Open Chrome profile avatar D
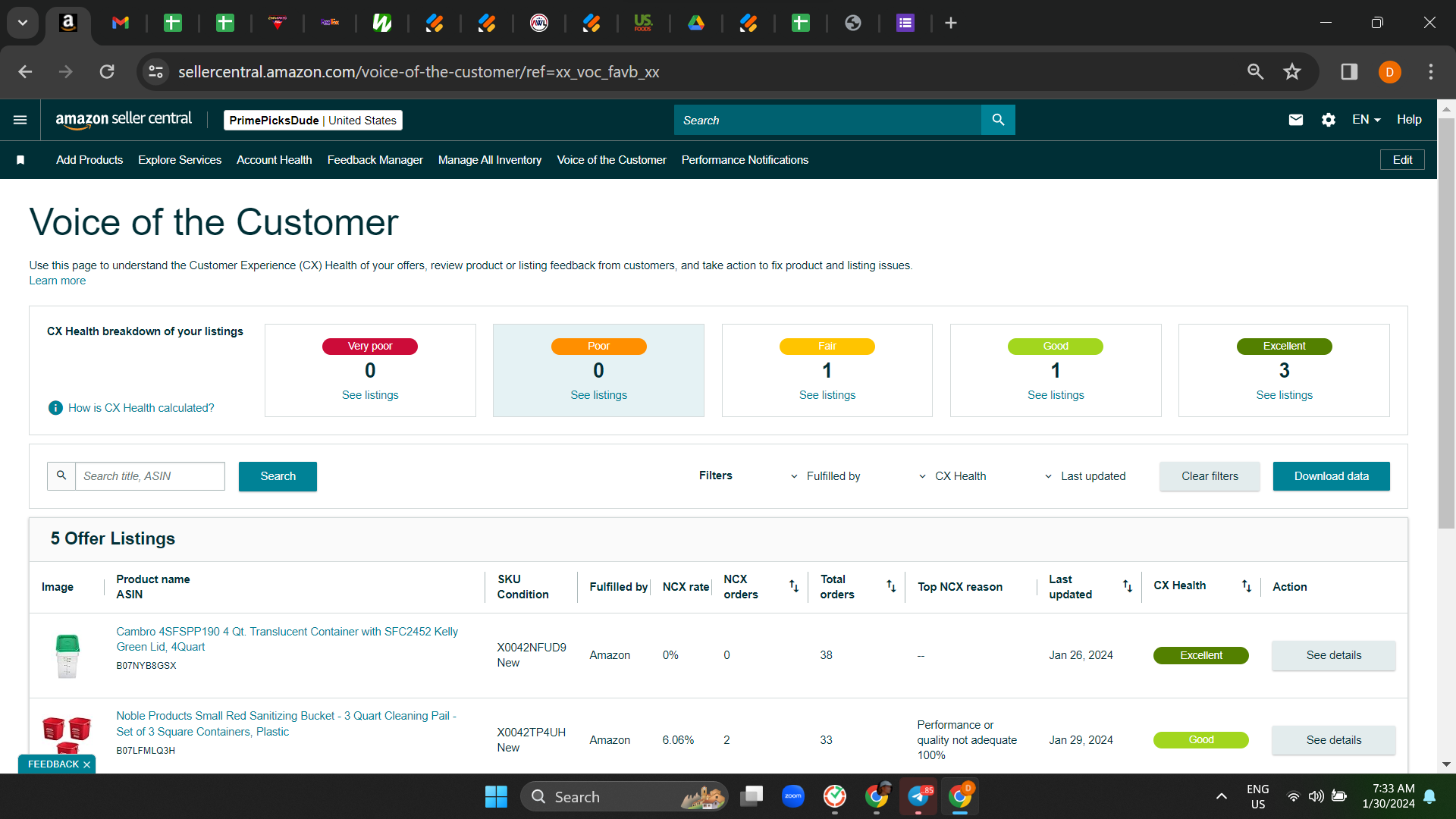This screenshot has width=1456, height=819. (1390, 72)
